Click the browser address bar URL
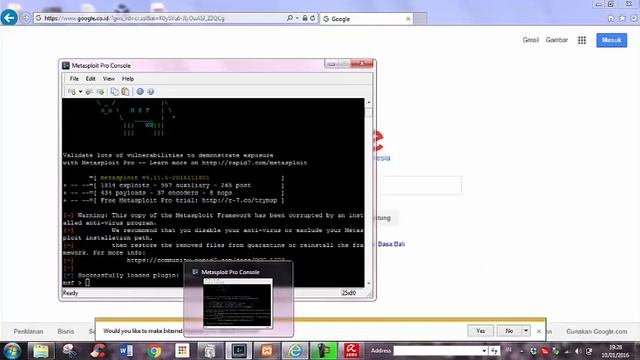This screenshot has width=640, height=360. pos(135,18)
